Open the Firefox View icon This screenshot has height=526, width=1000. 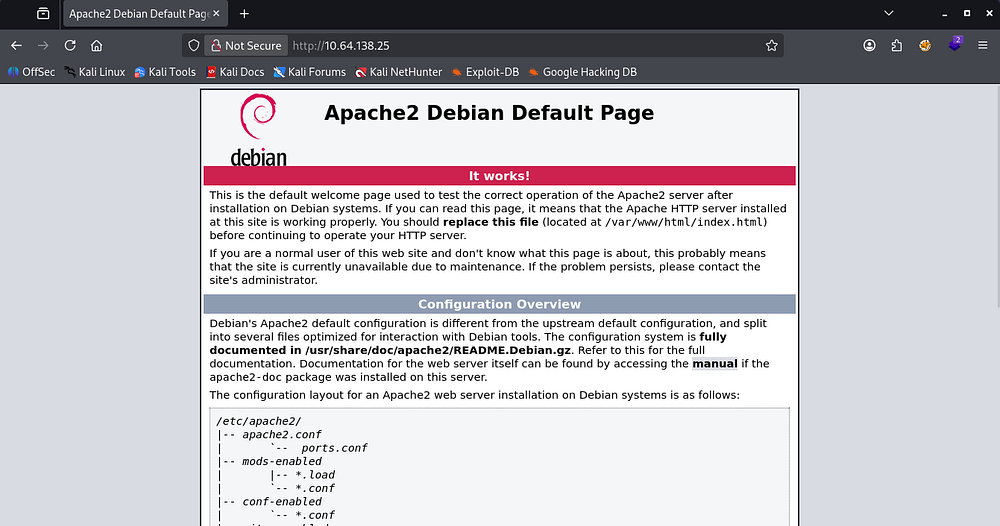(x=43, y=14)
